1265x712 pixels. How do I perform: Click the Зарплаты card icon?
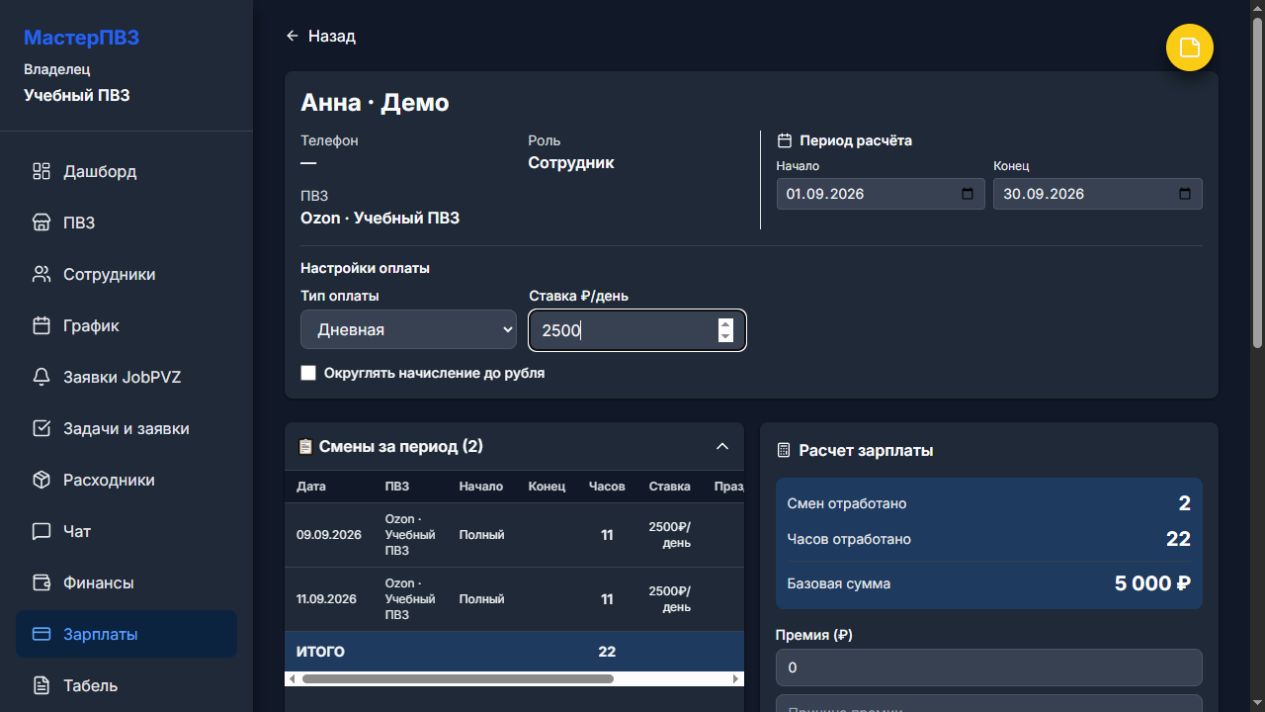pos(41,634)
